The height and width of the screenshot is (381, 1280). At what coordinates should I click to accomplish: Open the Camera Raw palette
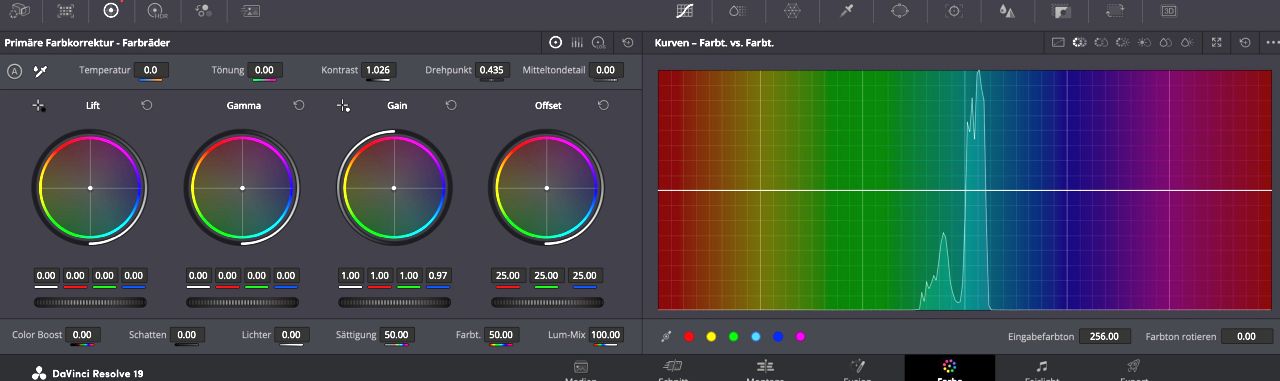tap(20, 10)
